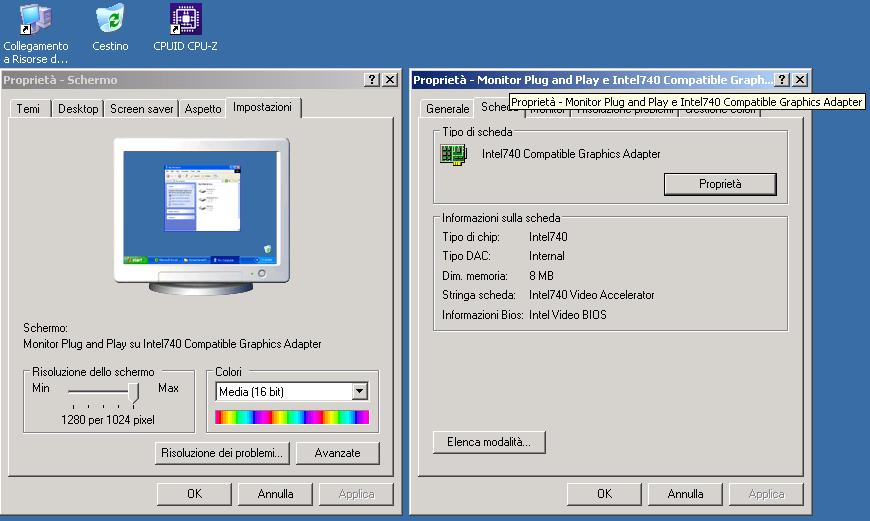Open the Cestino recycle bin icon
Screen dimensions: 870x521
pyautogui.click(x=110, y=28)
